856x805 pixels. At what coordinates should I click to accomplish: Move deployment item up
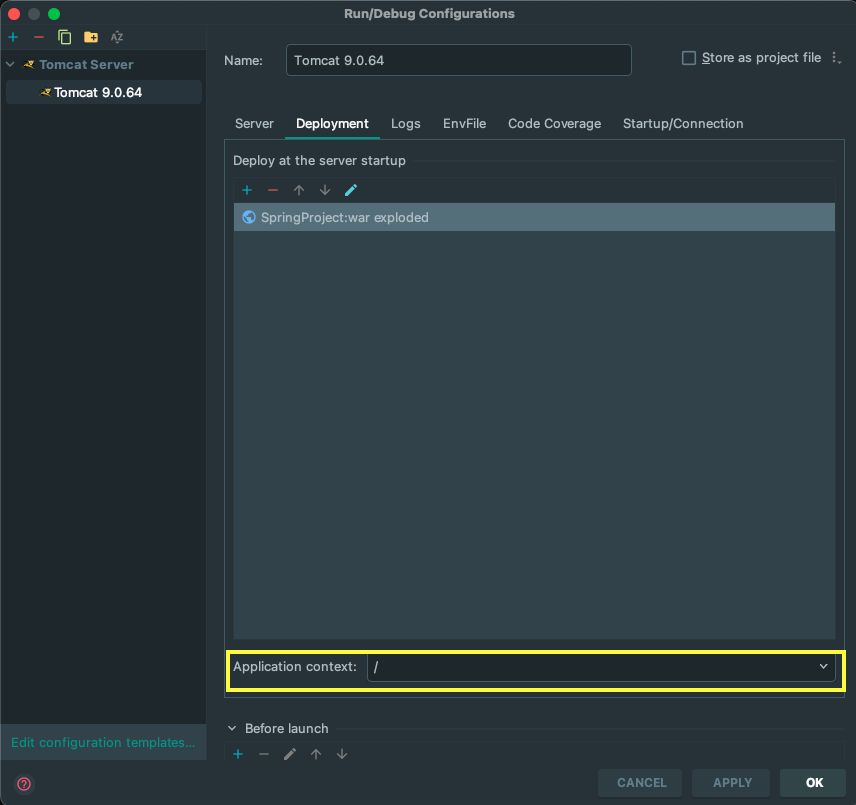click(299, 190)
